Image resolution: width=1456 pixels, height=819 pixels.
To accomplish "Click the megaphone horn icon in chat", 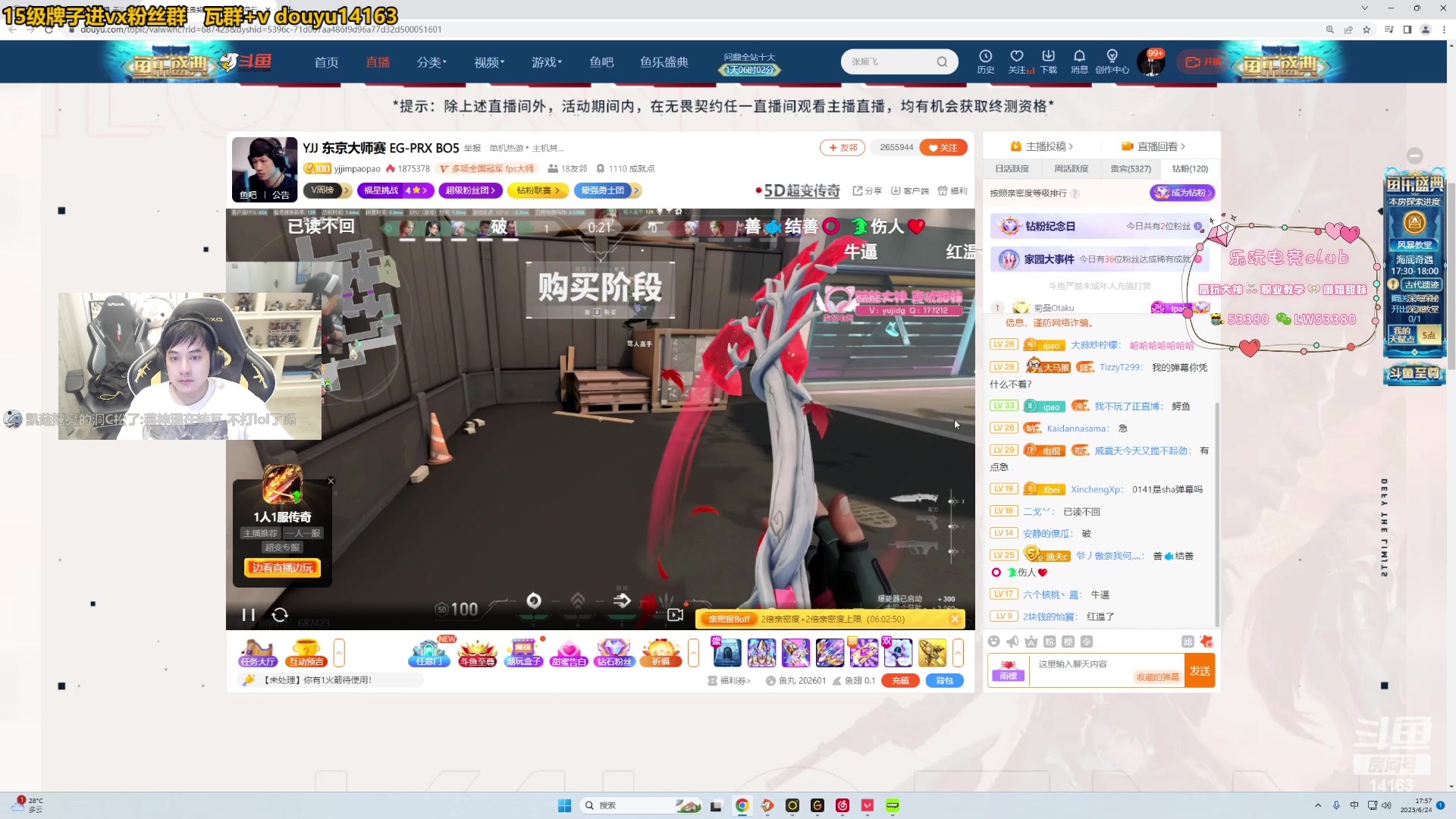I will click(x=1012, y=642).
